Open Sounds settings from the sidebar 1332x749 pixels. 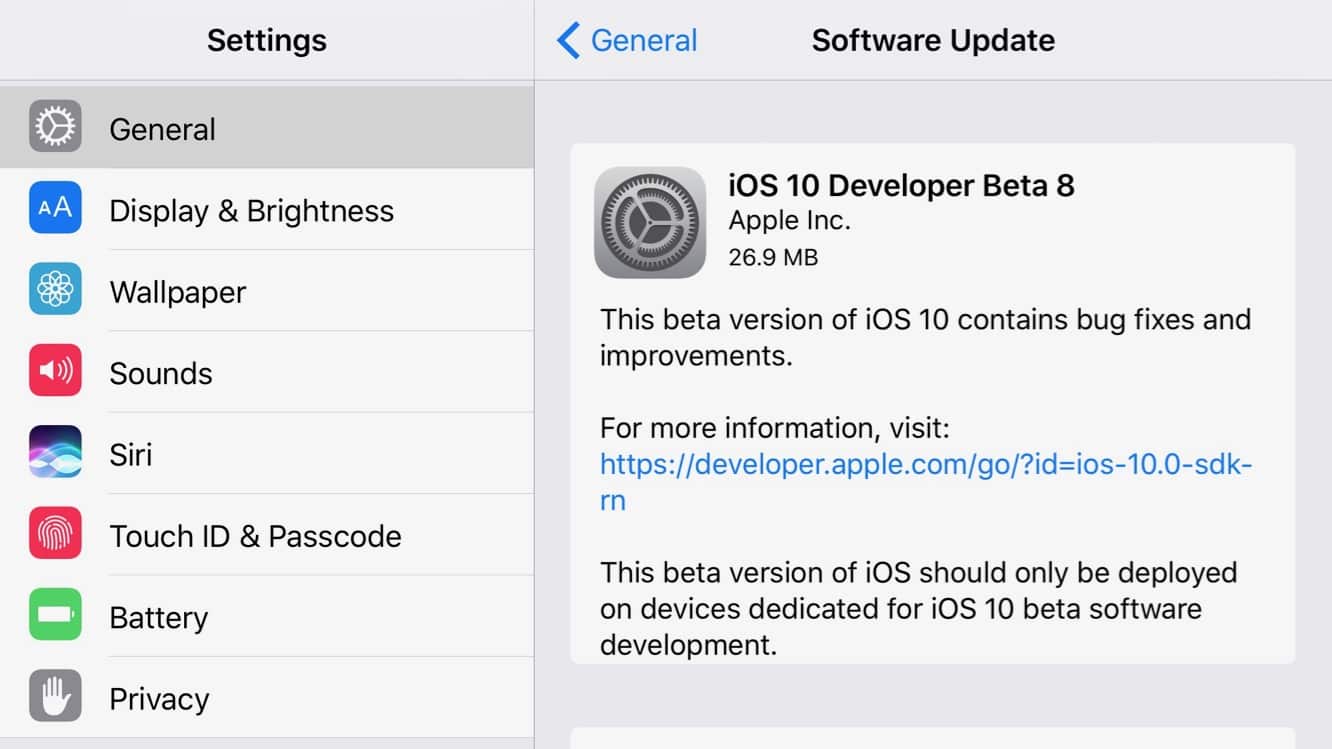(161, 373)
